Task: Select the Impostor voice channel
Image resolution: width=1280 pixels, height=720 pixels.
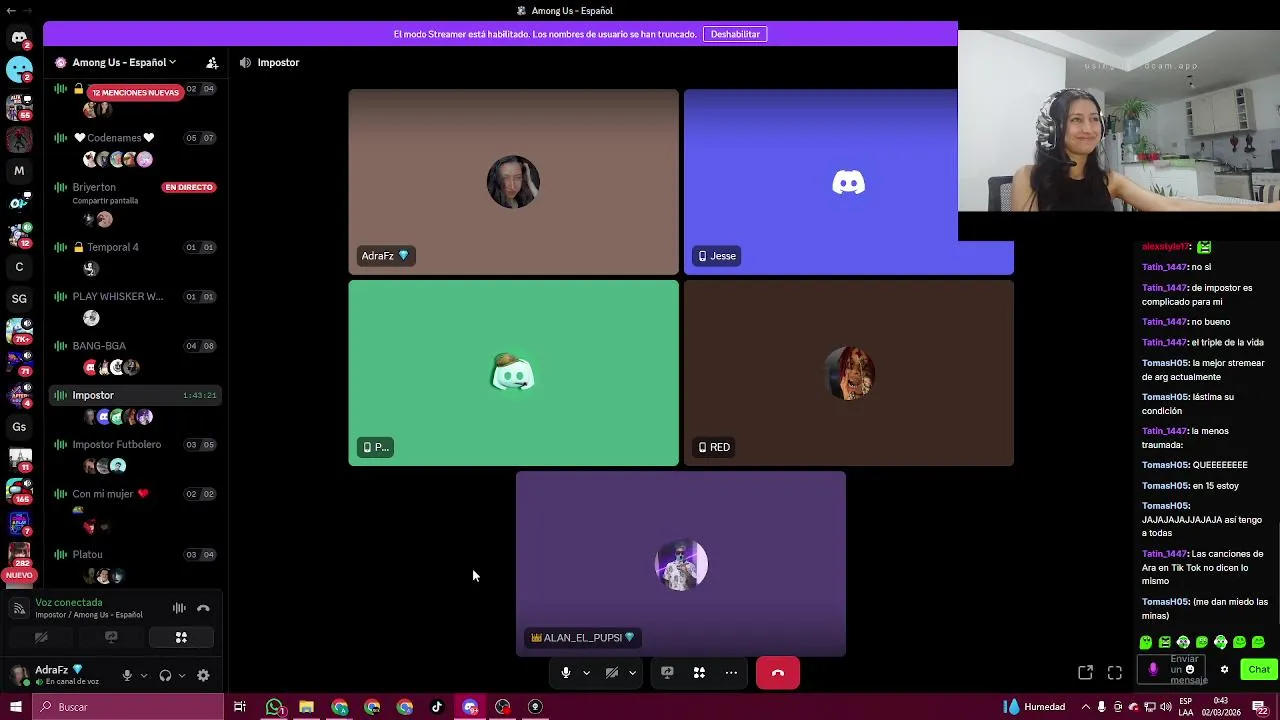Action: (x=135, y=395)
